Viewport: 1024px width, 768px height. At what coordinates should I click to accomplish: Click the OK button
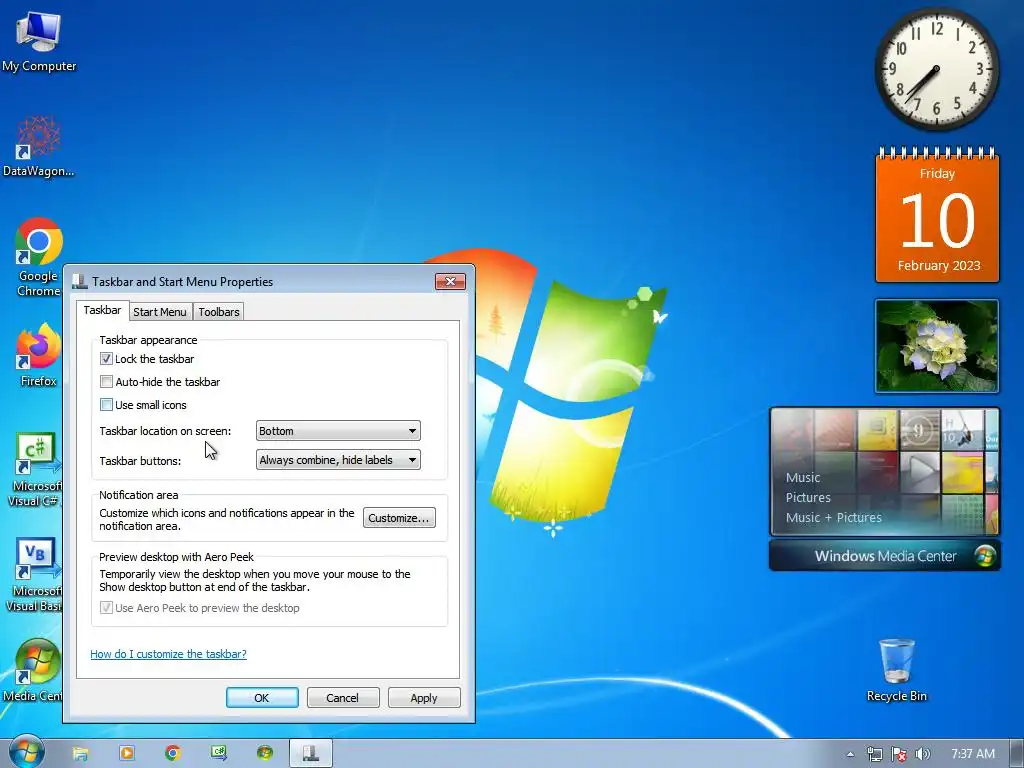pos(262,697)
